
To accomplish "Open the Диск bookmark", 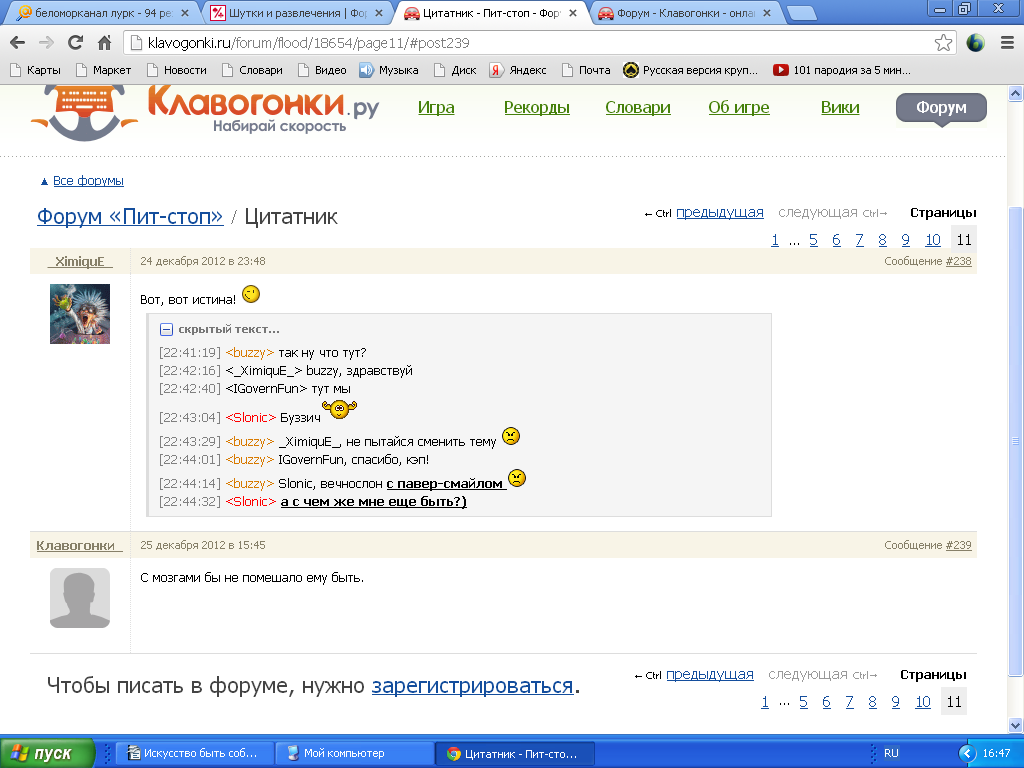I will click(455, 70).
